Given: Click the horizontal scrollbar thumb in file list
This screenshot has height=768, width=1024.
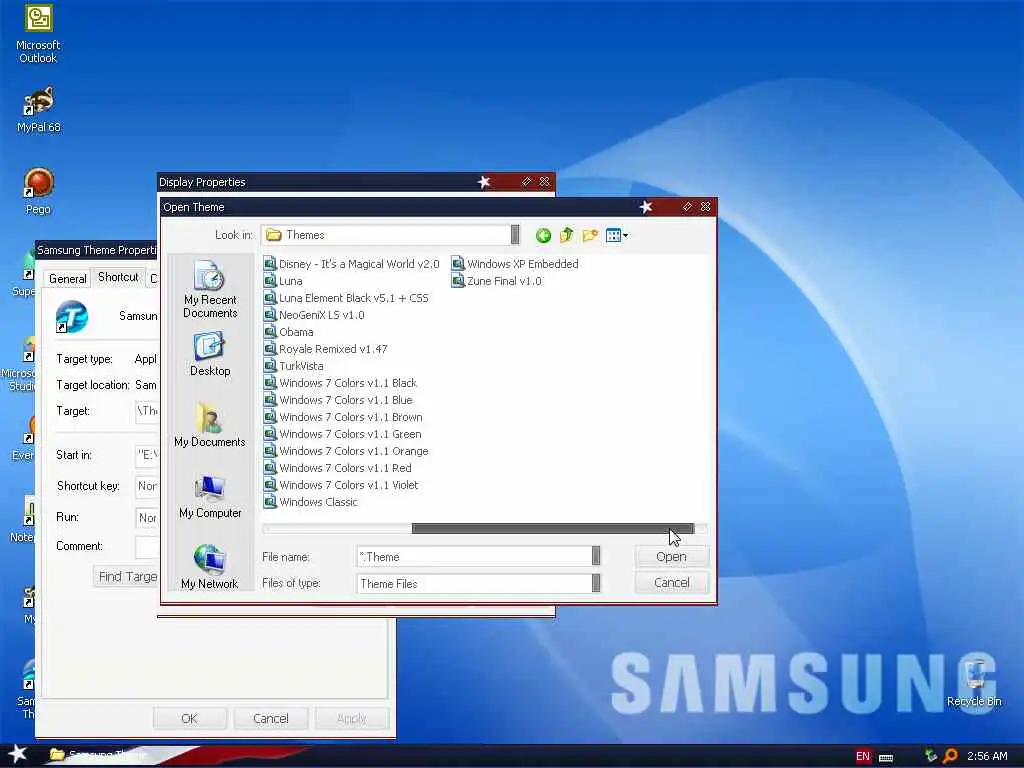Looking at the screenshot, I should pyautogui.click(x=552, y=528).
